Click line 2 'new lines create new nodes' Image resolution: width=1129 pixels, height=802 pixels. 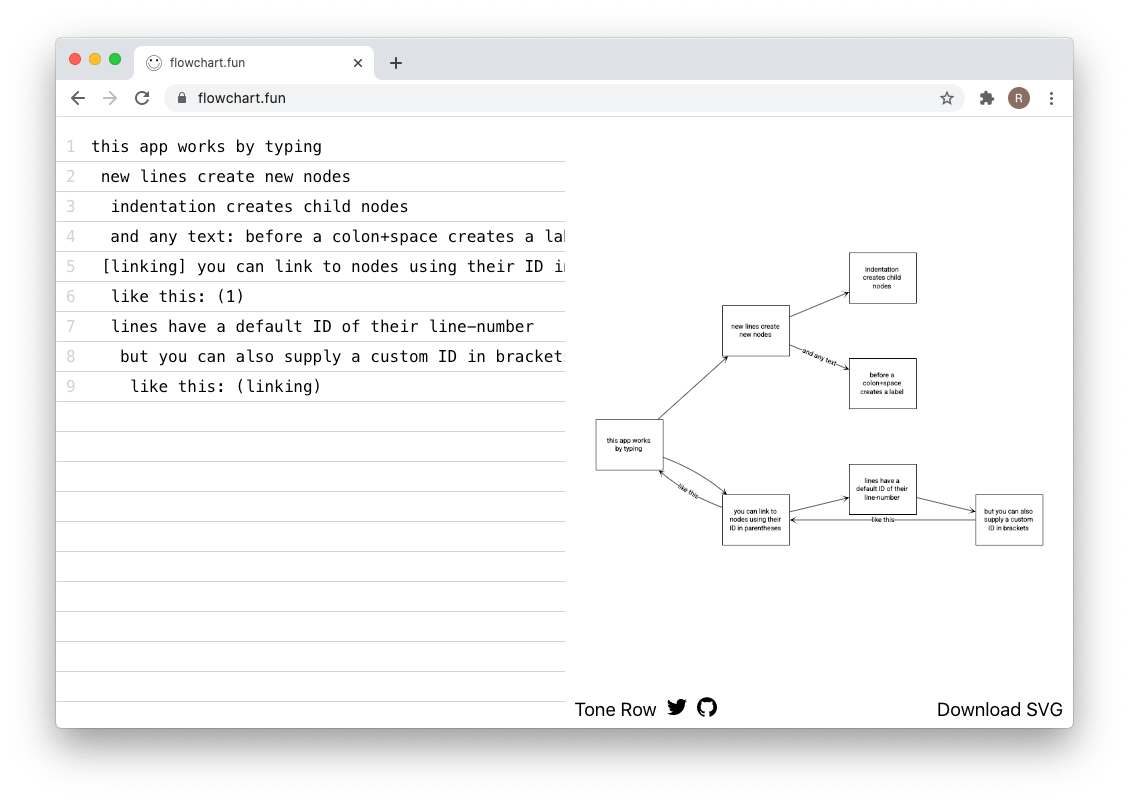point(225,176)
